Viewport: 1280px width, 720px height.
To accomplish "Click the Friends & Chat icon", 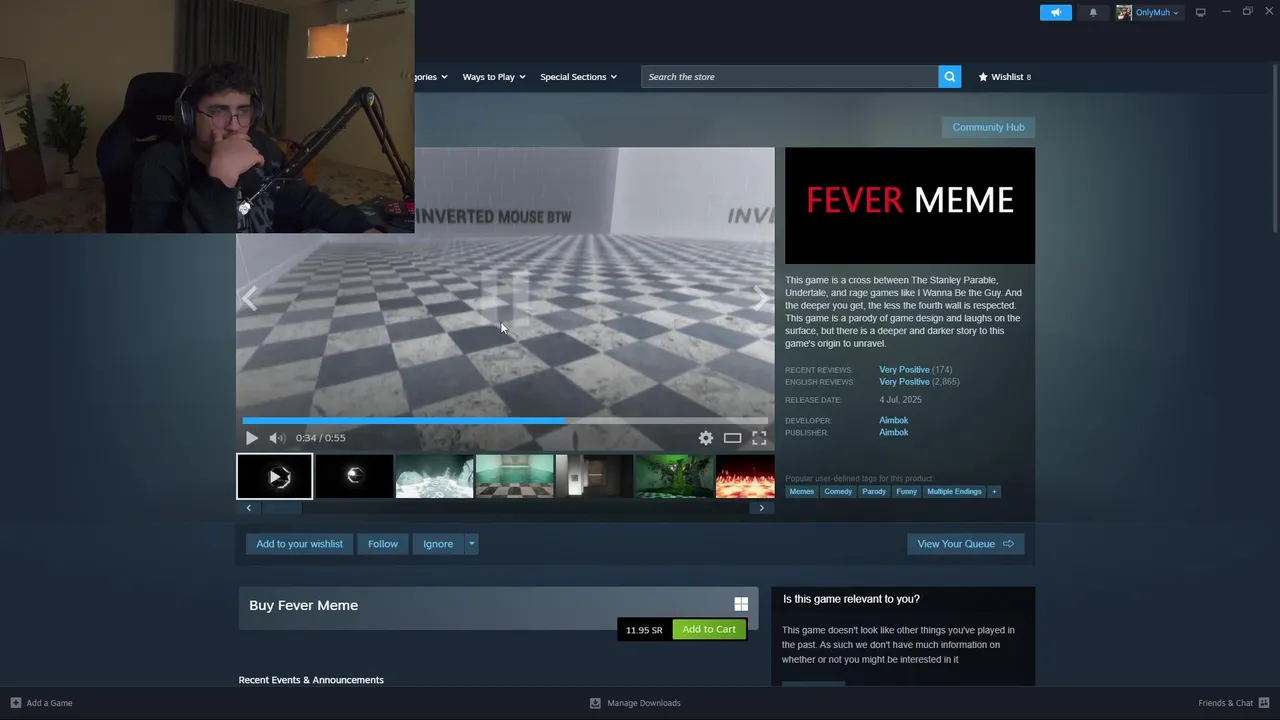I will pos(1264,703).
